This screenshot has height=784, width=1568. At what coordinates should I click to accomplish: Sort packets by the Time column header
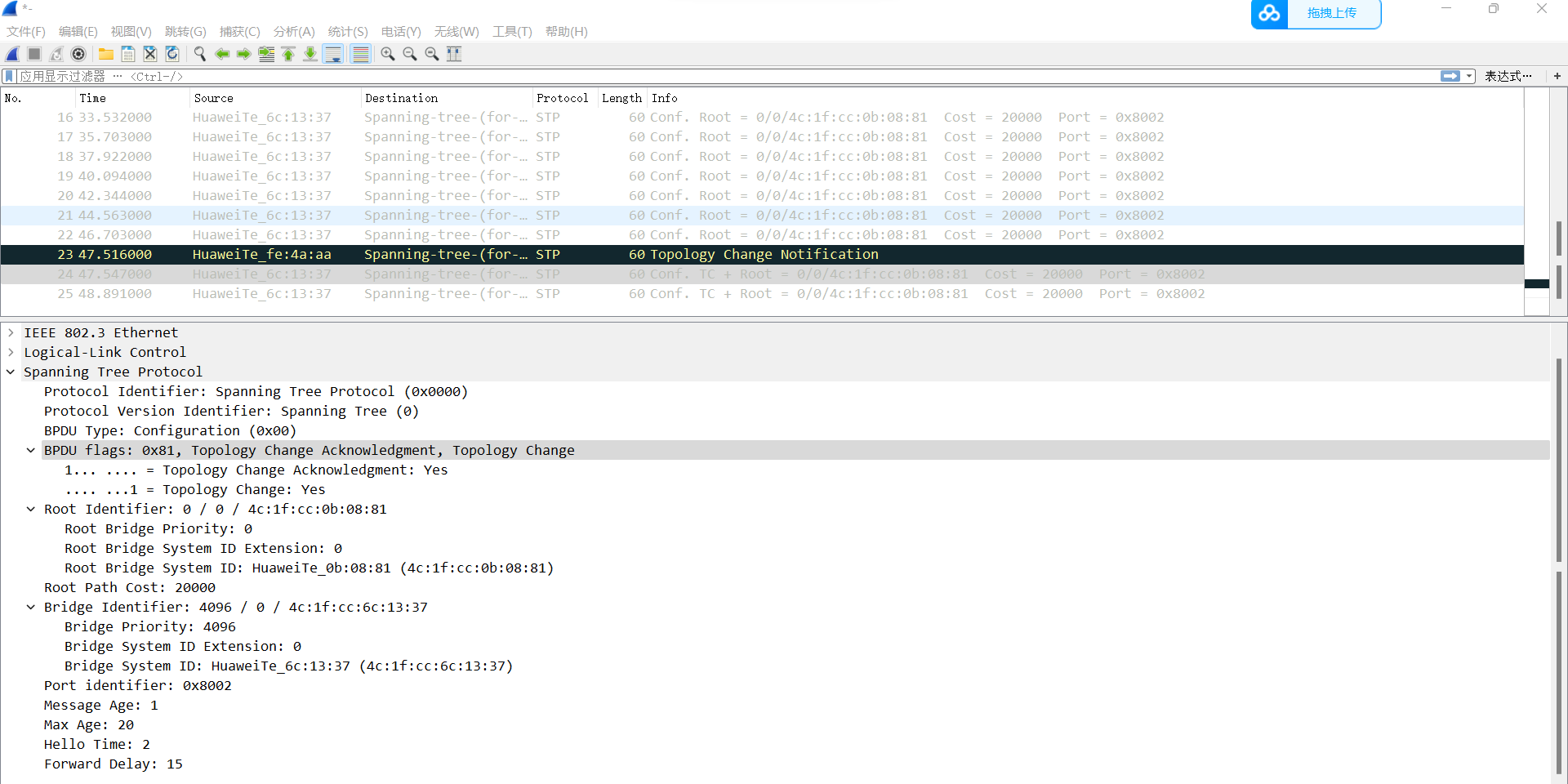(132, 98)
